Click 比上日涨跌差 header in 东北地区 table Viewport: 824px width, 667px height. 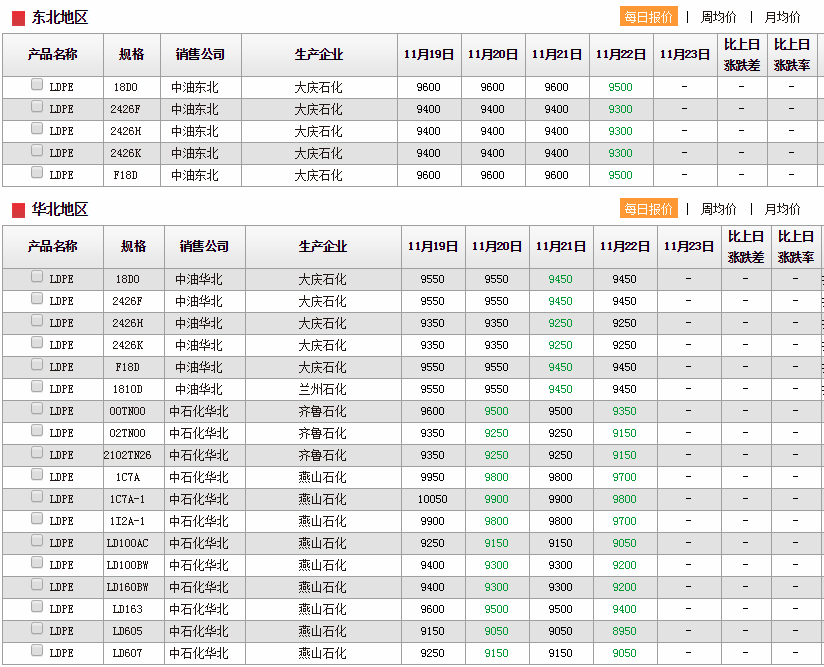pos(742,55)
